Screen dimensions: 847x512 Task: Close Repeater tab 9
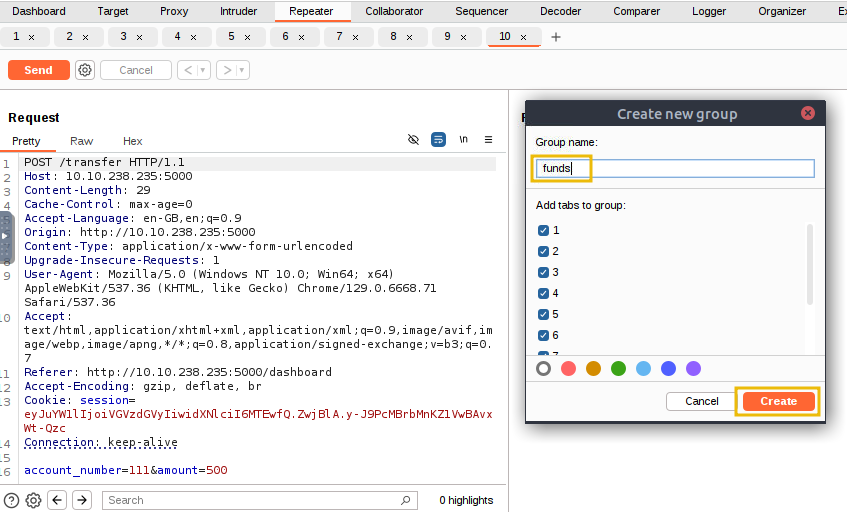point(463,37)
